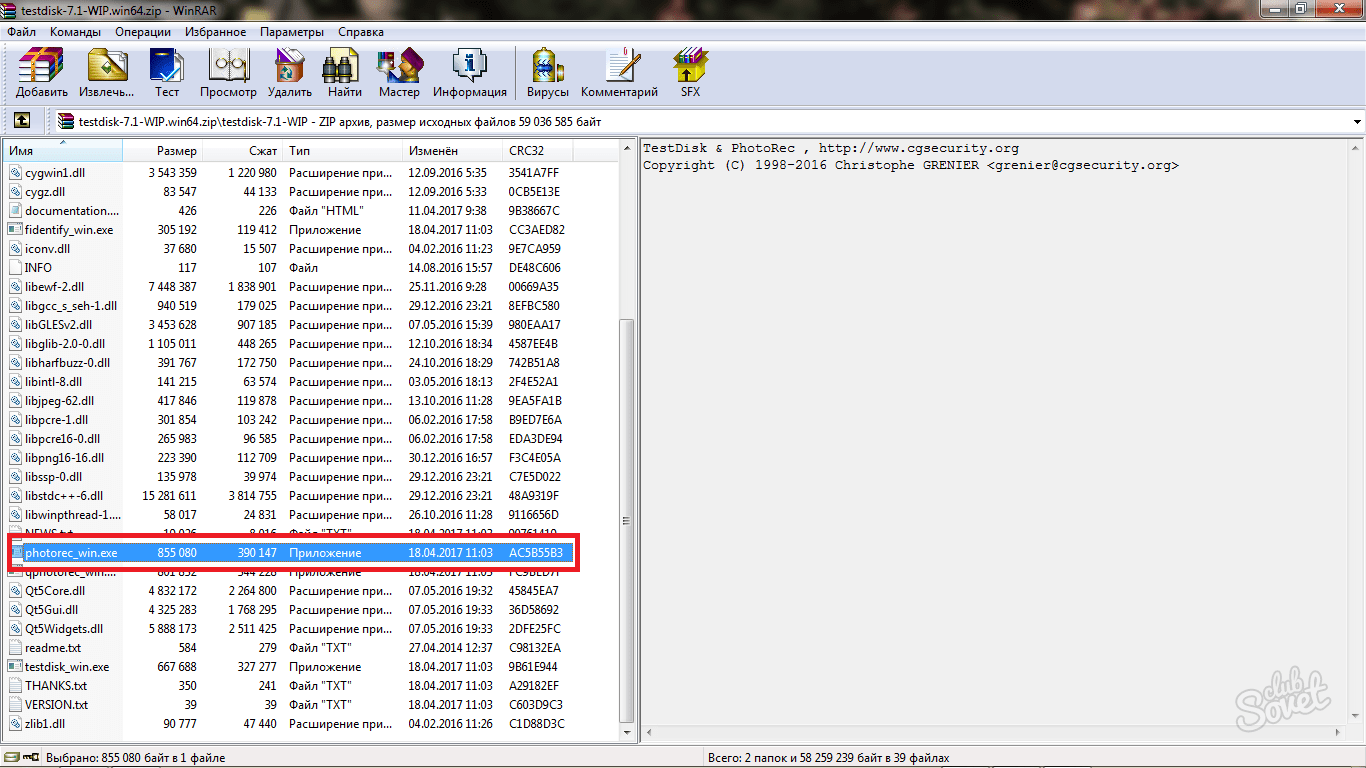Sort files by Размер column

tap(162, 150)
